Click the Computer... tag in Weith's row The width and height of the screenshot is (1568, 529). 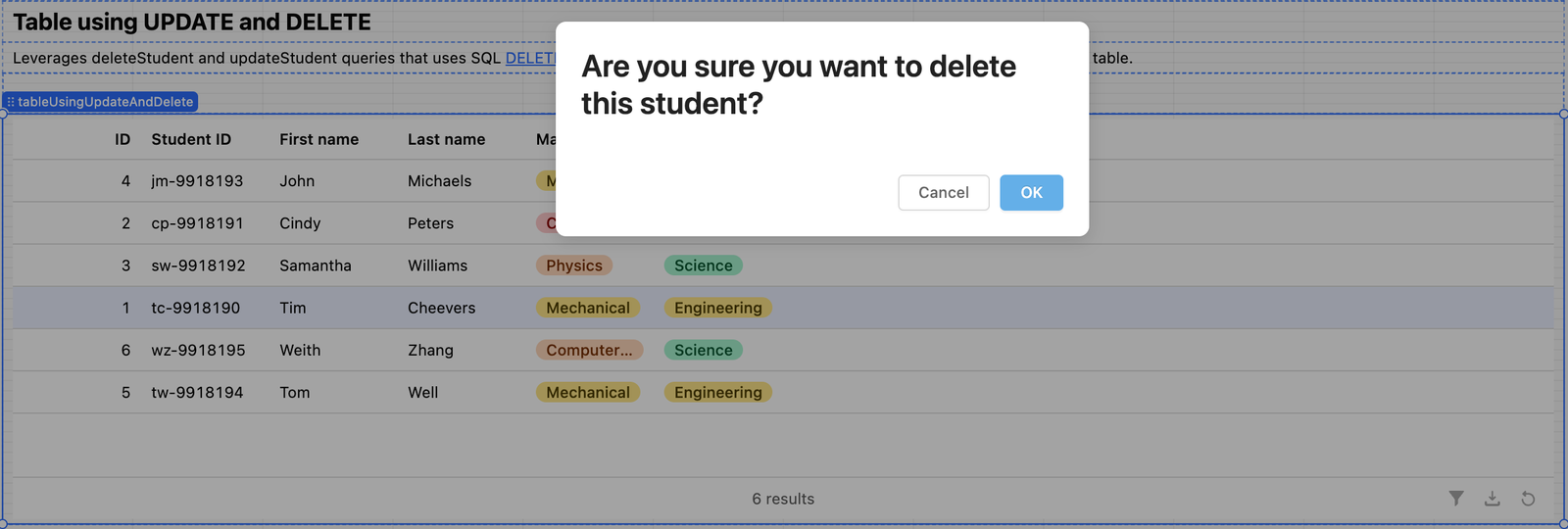589,350
